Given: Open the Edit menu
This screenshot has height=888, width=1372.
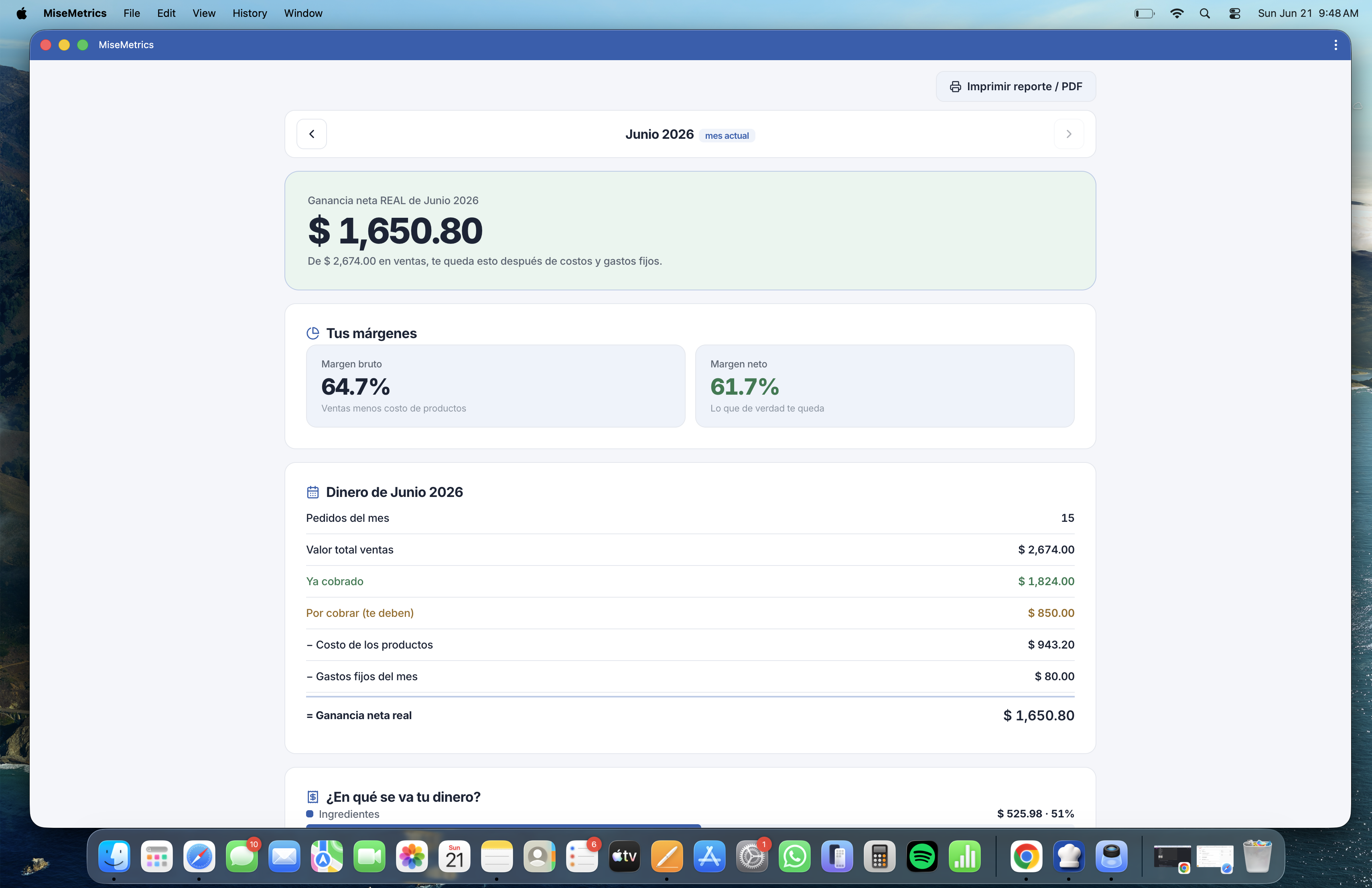Looking at the screenshot, I should 166,13.
